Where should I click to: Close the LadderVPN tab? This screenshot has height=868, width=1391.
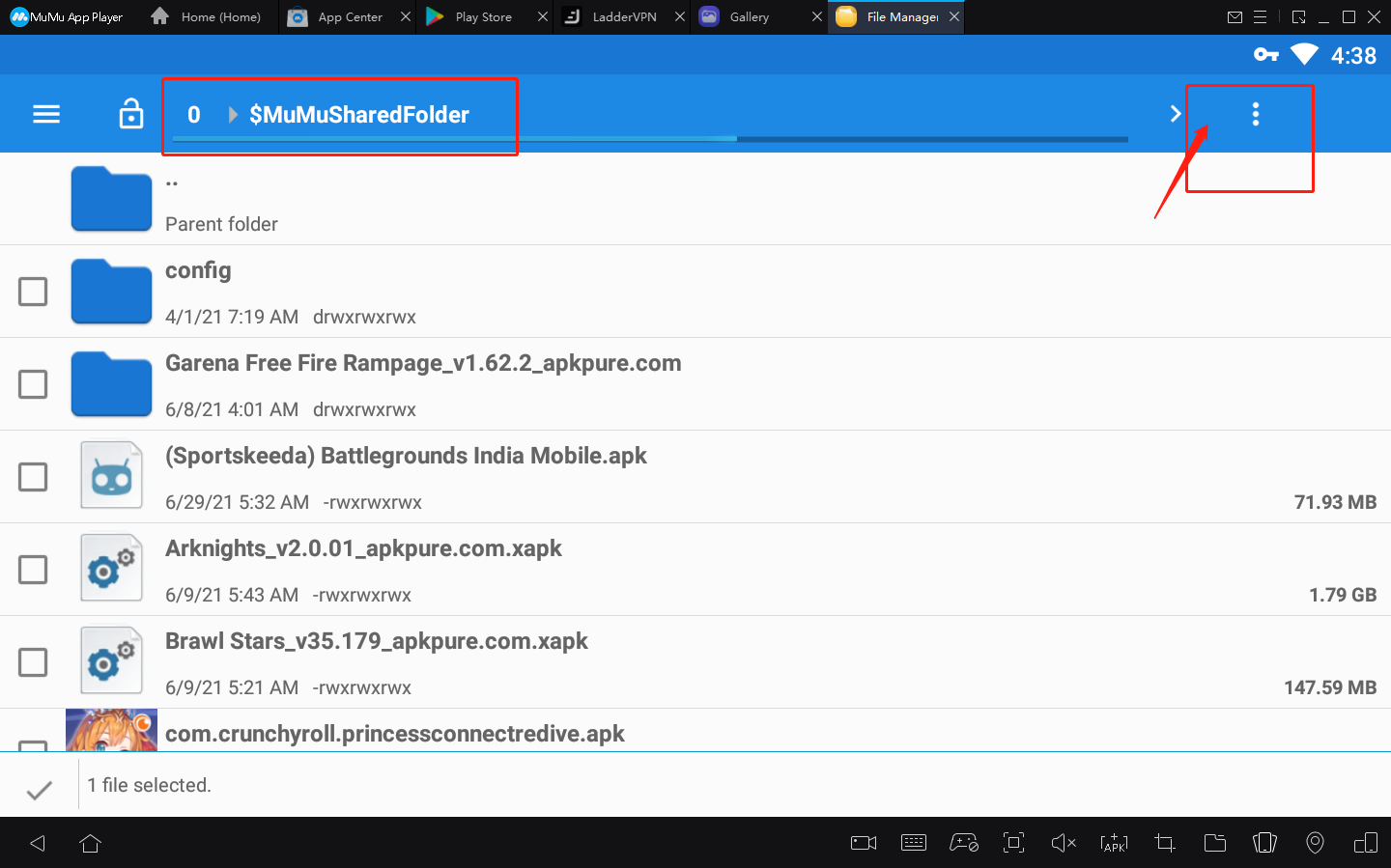[680, 17]
